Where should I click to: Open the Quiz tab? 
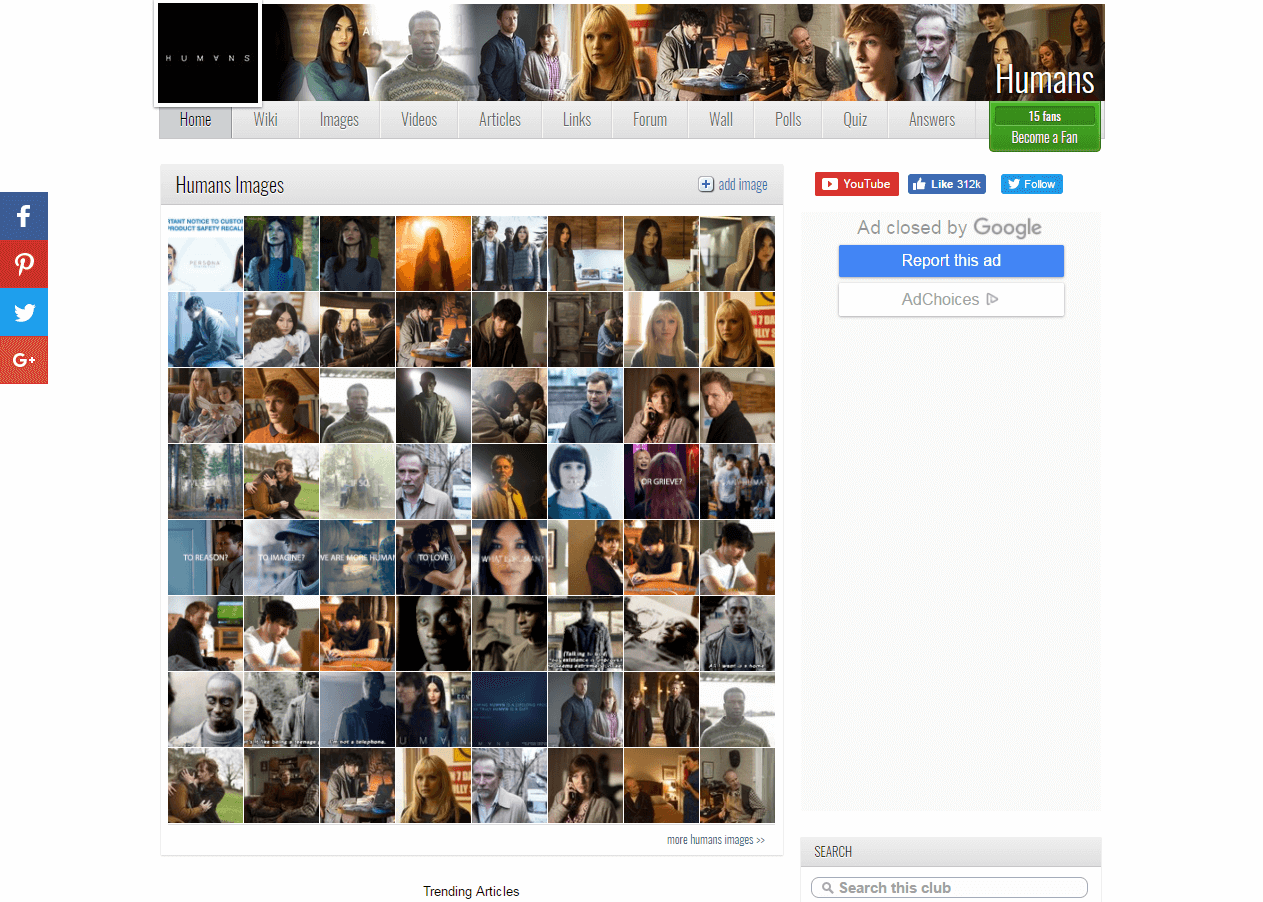(854, 120)
